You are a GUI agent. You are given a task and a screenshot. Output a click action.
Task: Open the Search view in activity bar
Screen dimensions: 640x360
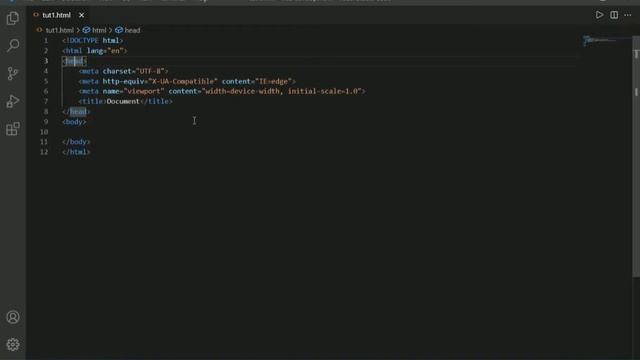pos(13,45)
